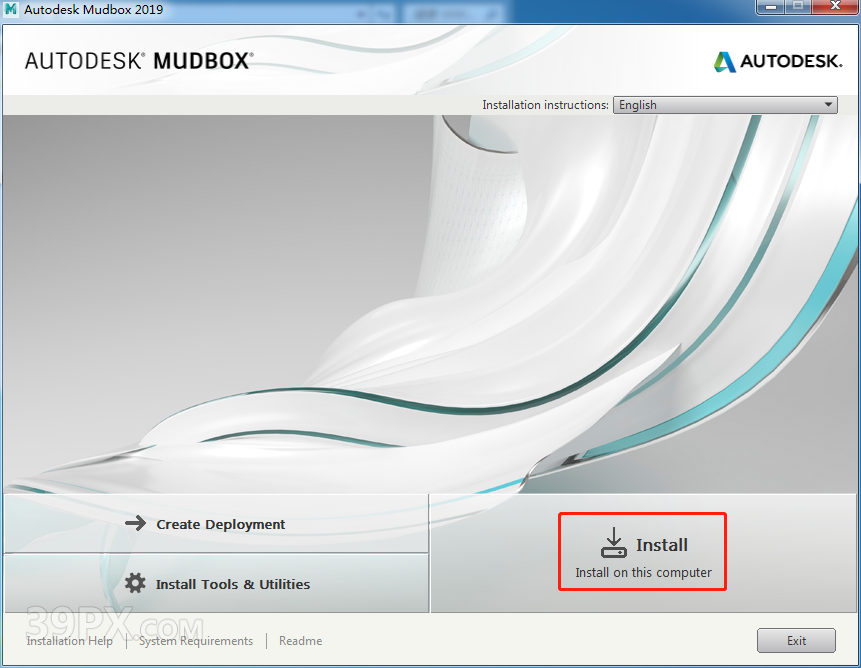Open the Installation Help link
The width and height of the screenshot is (861, 668).
click(x=69, y=641)
